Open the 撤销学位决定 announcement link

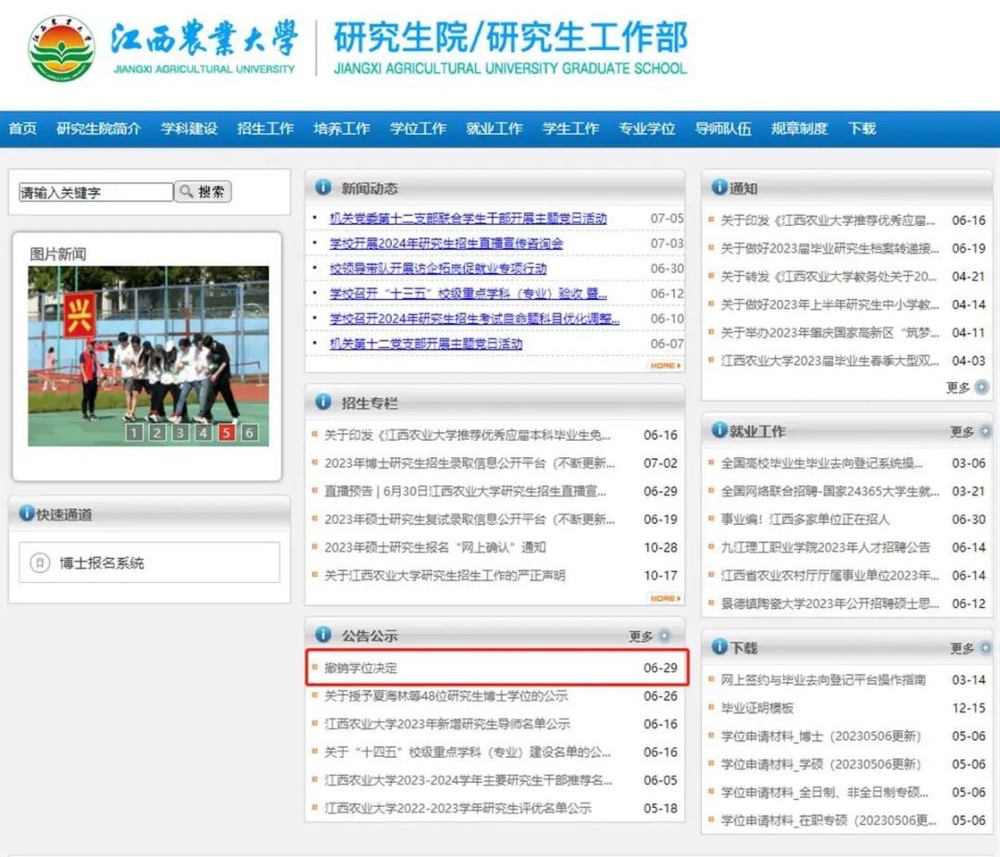tap(361, 668)
